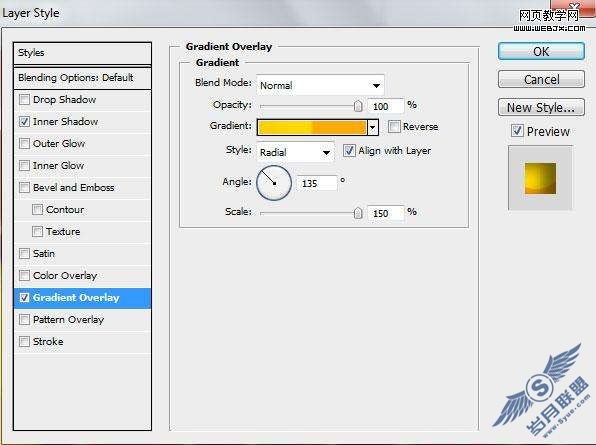The height and width of the screenshot is (445, 596).
Task: Click the Opacity value field
Action: [x=385, y=106]
